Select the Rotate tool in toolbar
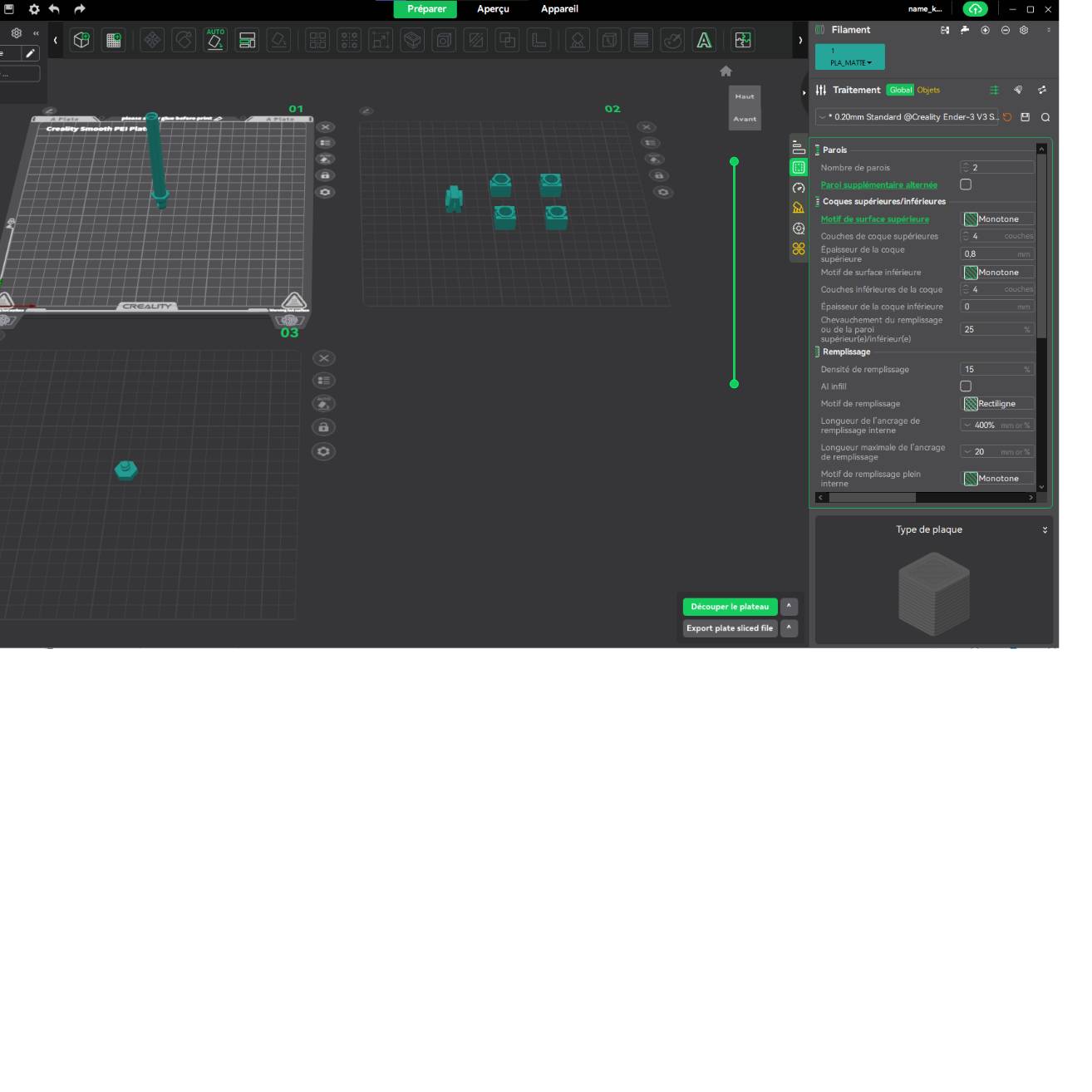This screenshot has width=1092, height=1092. tap(184, 40)
